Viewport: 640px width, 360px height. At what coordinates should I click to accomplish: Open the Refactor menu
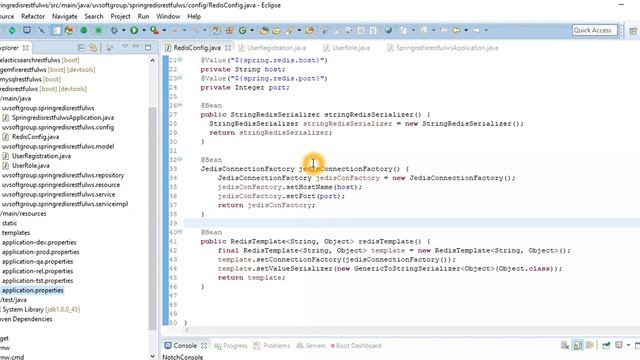pyautogui.click(x=33, y=16)
